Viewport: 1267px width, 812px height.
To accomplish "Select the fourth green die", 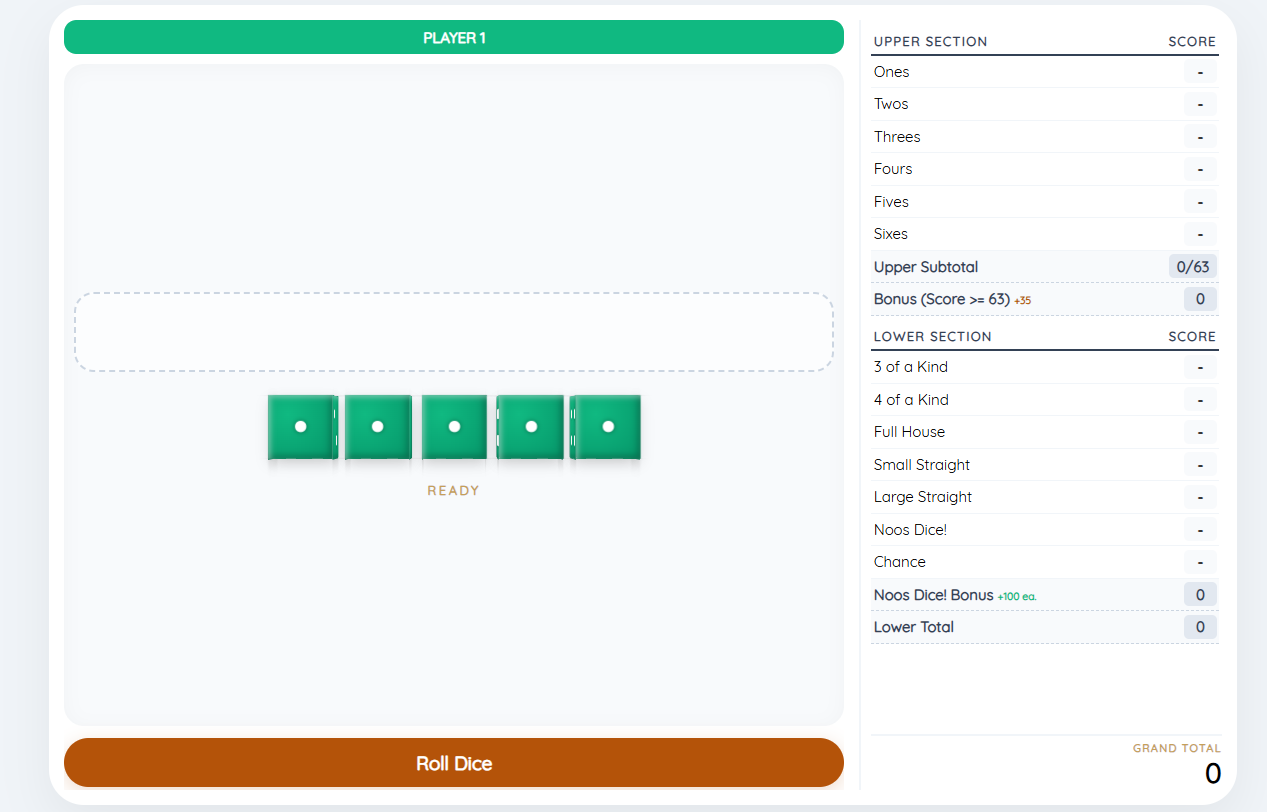I will pyautogui.click(x=531, y=427).
